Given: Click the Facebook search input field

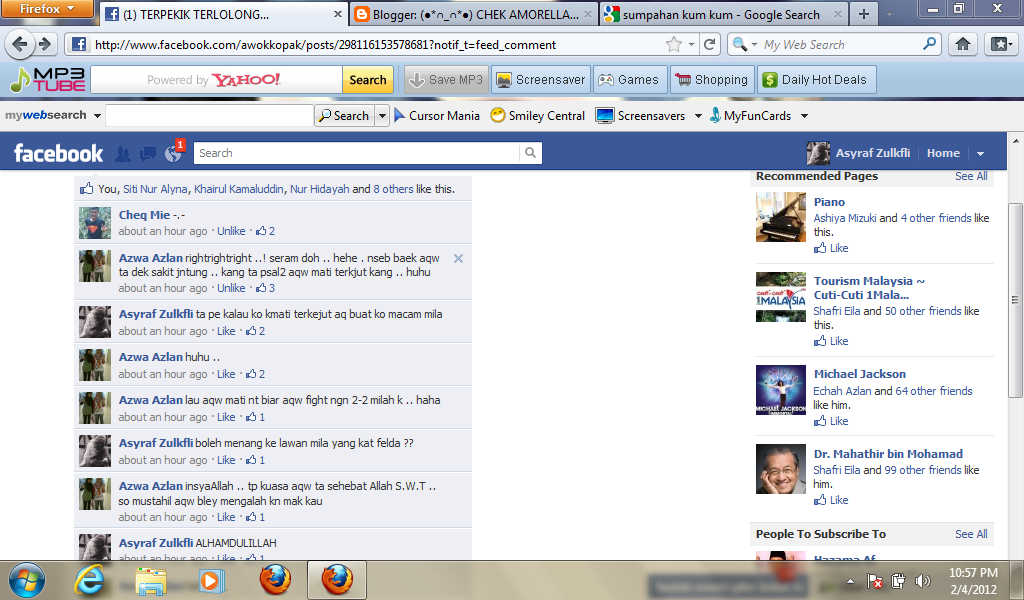Looking at the screenshot, I should 357,153.
